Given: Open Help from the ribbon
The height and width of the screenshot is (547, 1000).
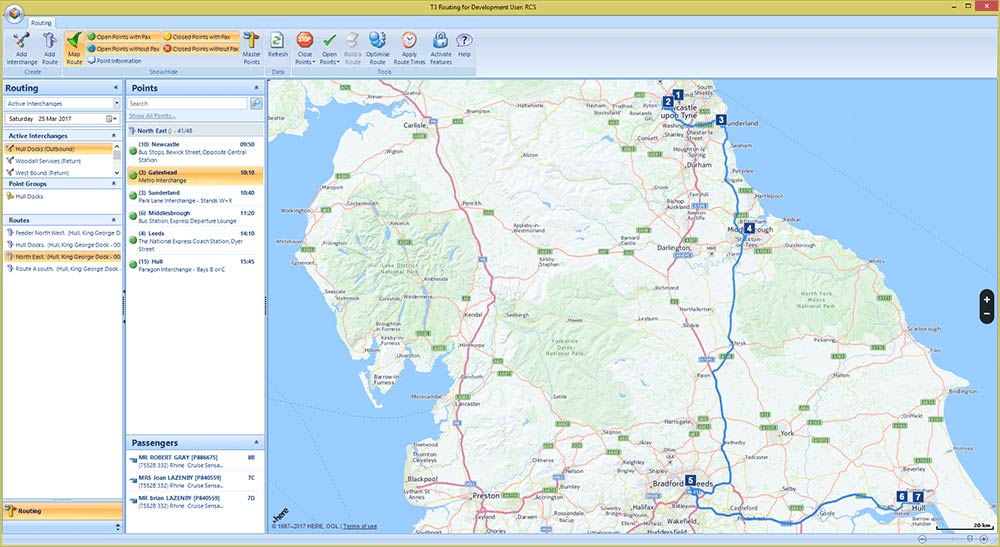Looking at the screenshot, I should [x=464, y=46].
